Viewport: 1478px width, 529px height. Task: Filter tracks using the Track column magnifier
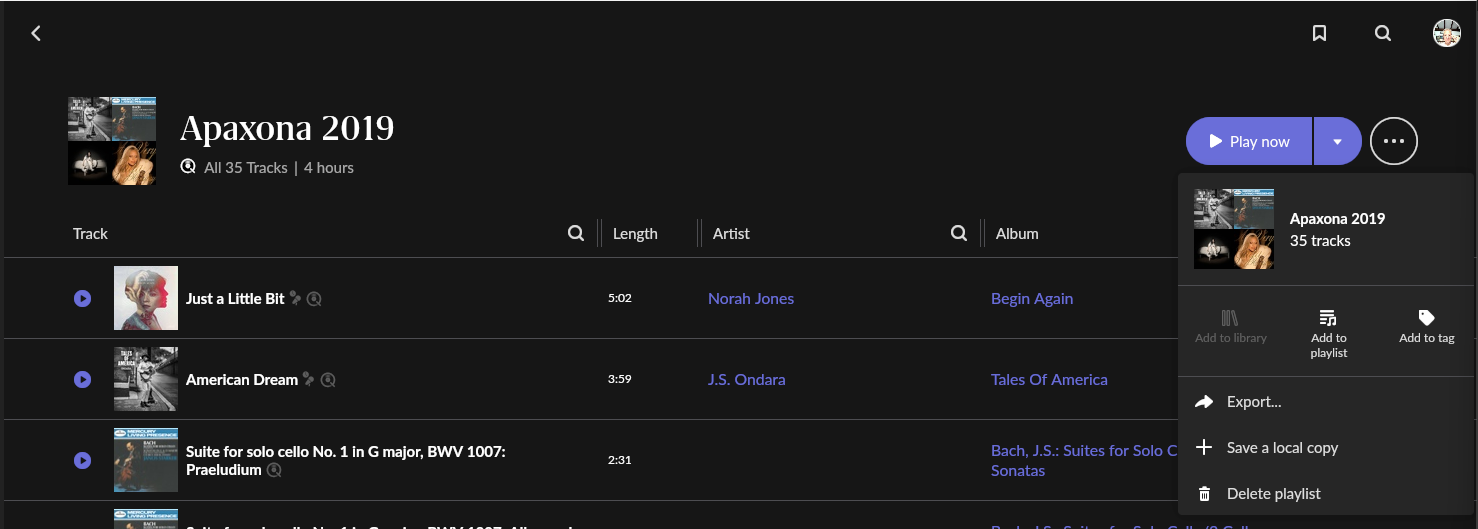pos(576,233)
